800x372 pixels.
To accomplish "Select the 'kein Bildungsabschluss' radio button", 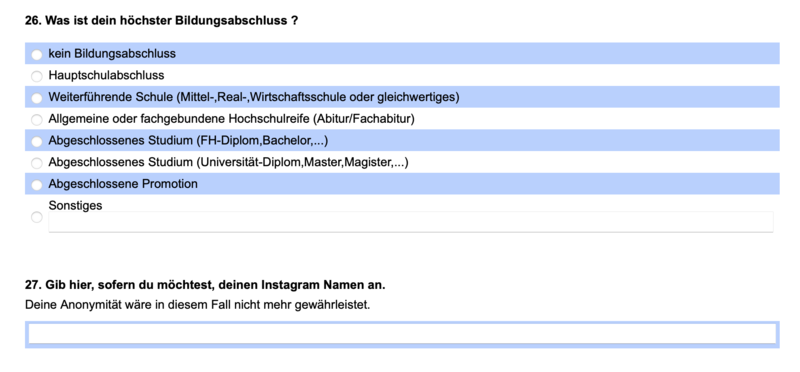I will tap(37, 55).
